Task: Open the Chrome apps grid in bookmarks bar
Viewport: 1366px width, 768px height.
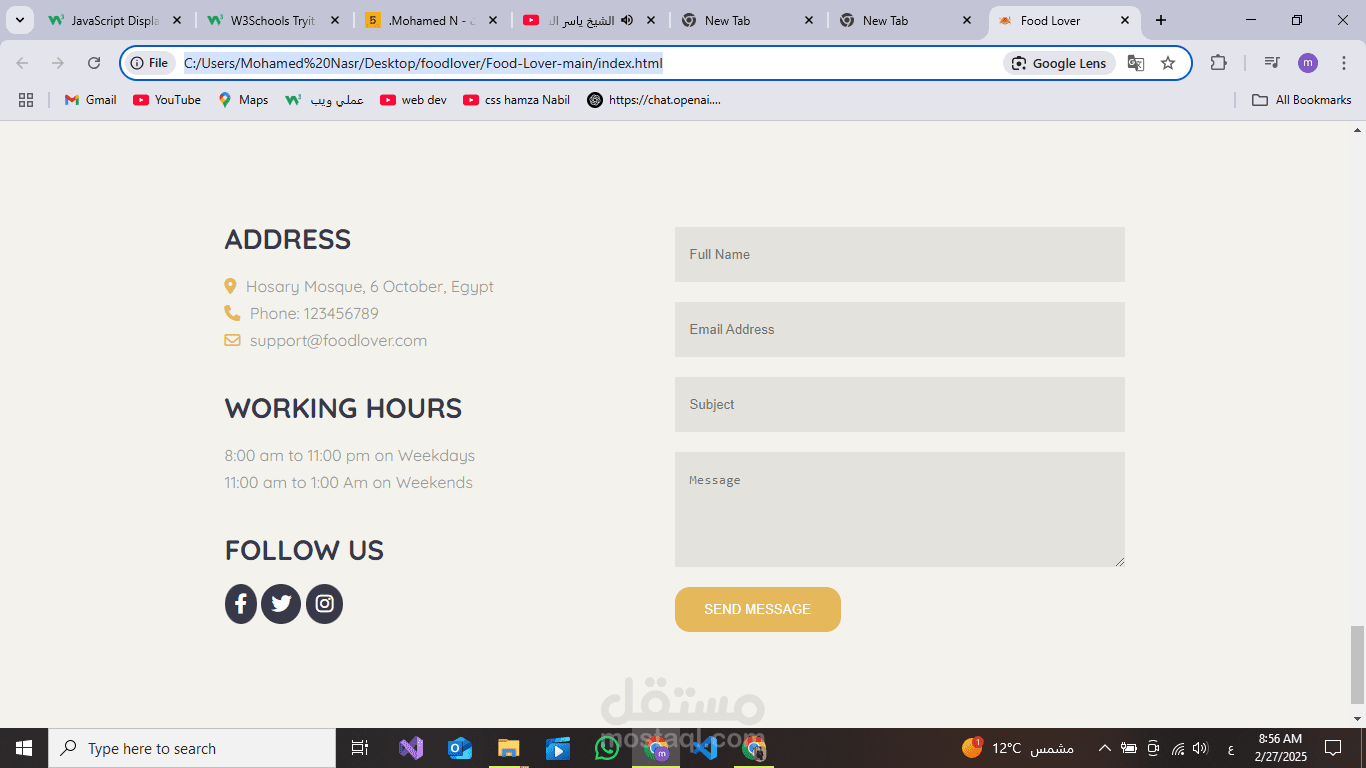Action: click(26, 100)
